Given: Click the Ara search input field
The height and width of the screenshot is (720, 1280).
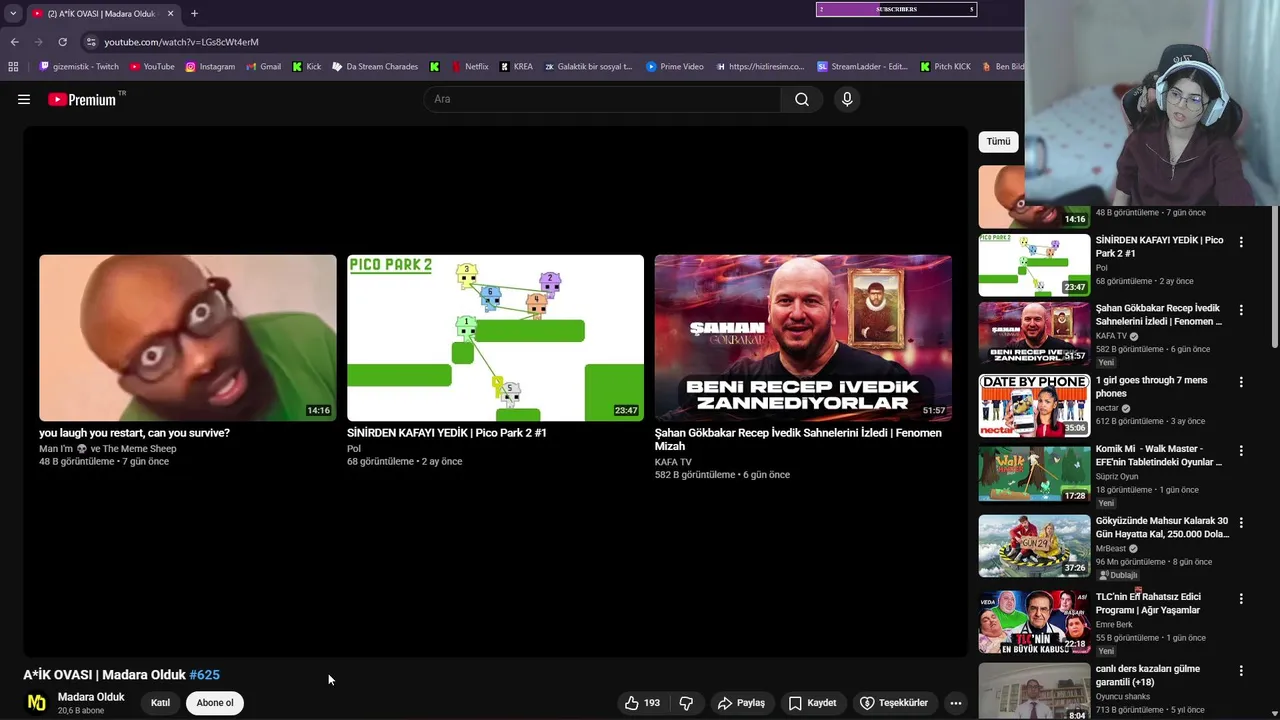Looking at the screenshot, I should 602,99.
